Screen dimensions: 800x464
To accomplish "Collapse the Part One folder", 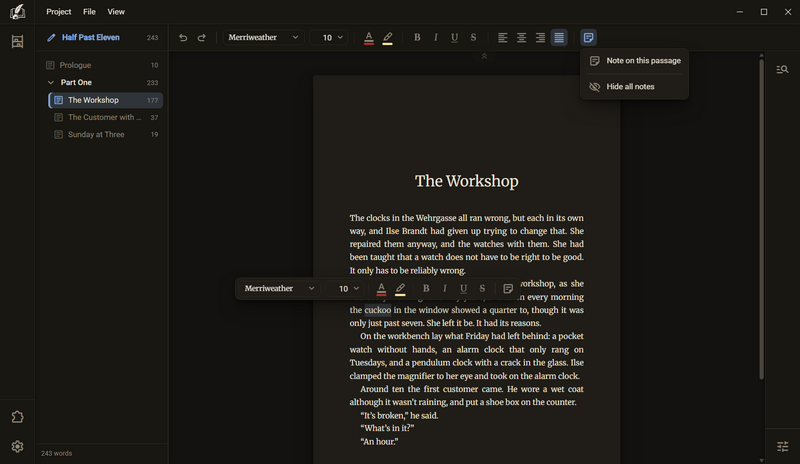I will (x=51, y=83).
